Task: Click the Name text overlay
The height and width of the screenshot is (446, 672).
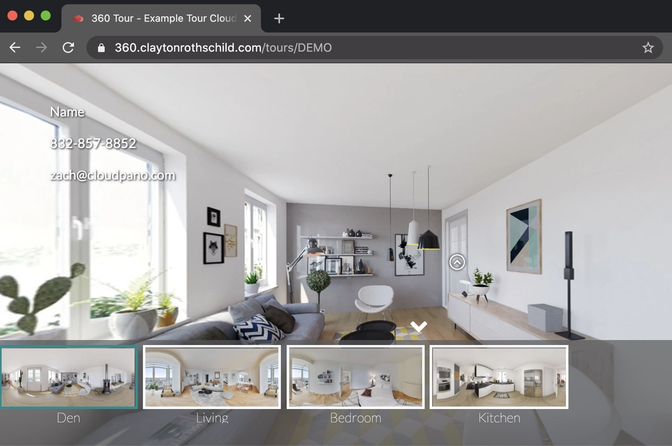Action: [x=67, y=112]
